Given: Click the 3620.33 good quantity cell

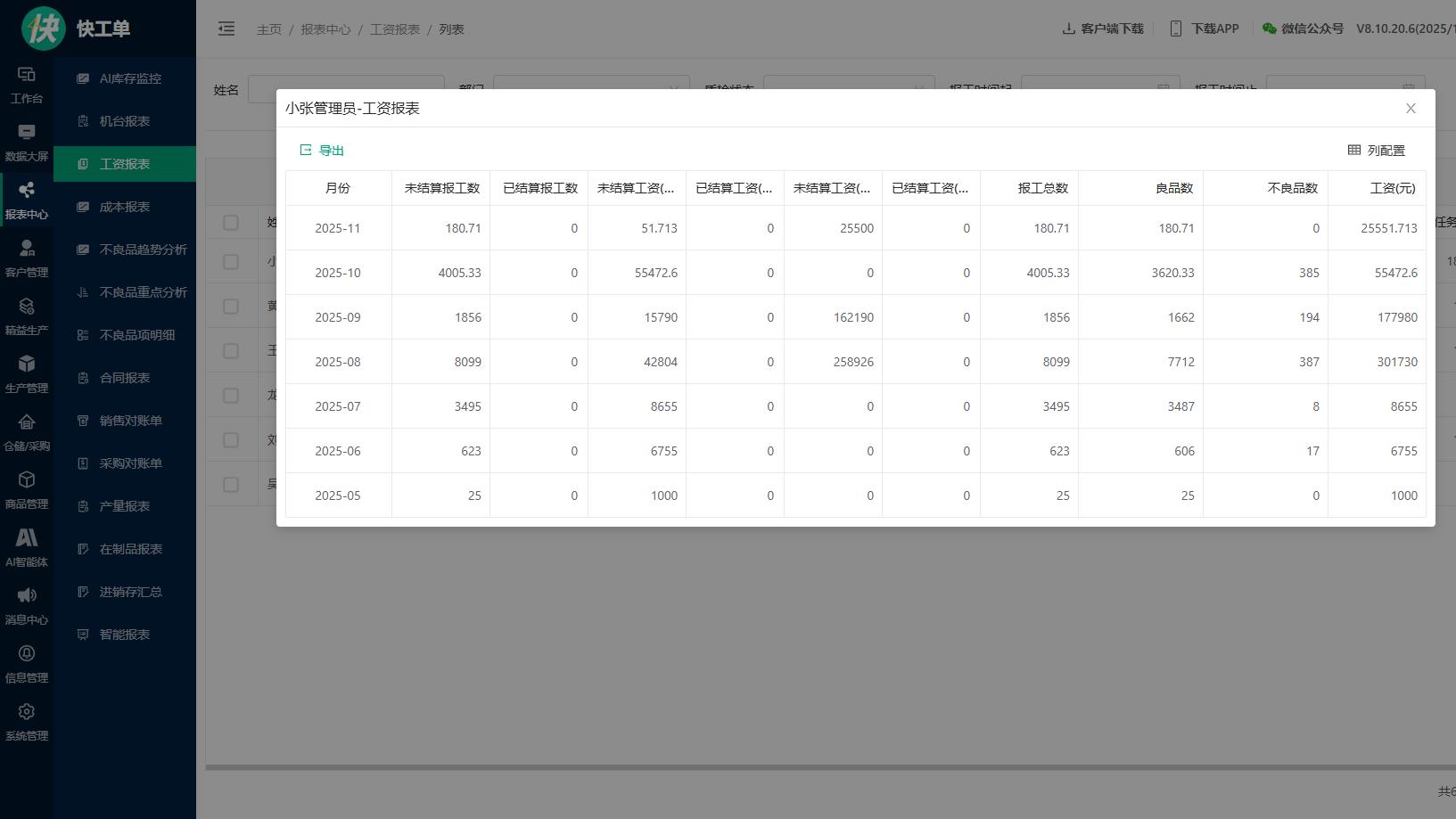Looking at the screenshot, I should pyautogui.click(x=1141, y=273).
